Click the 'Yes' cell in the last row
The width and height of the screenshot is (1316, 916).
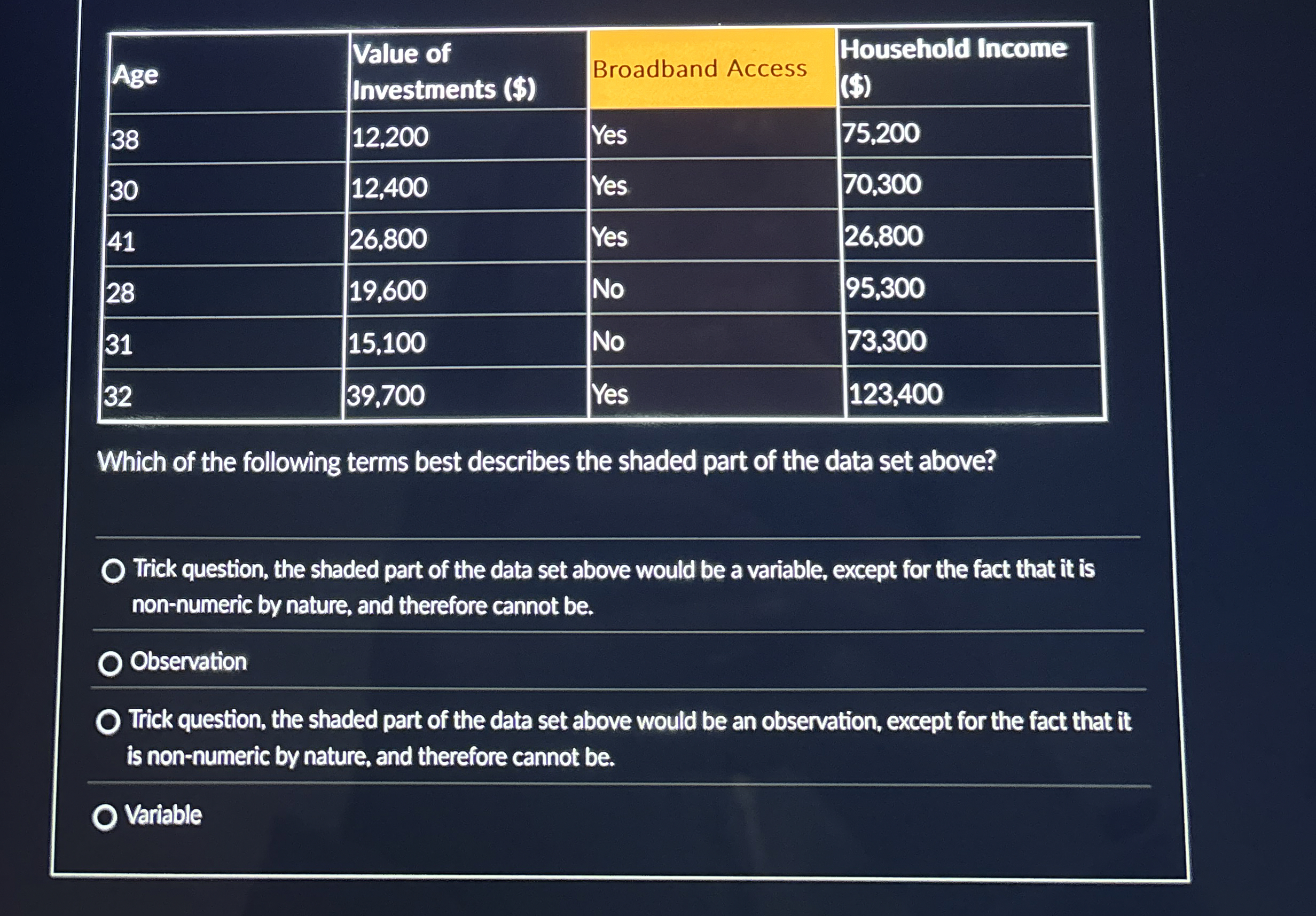(716, 393)
